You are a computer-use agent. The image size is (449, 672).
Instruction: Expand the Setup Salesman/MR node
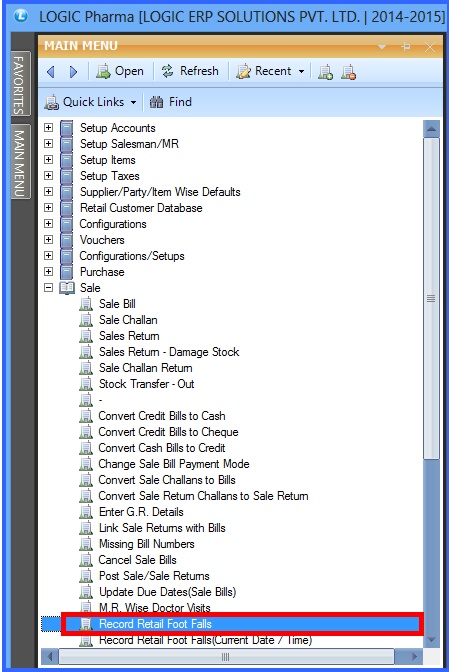(48, 144)
